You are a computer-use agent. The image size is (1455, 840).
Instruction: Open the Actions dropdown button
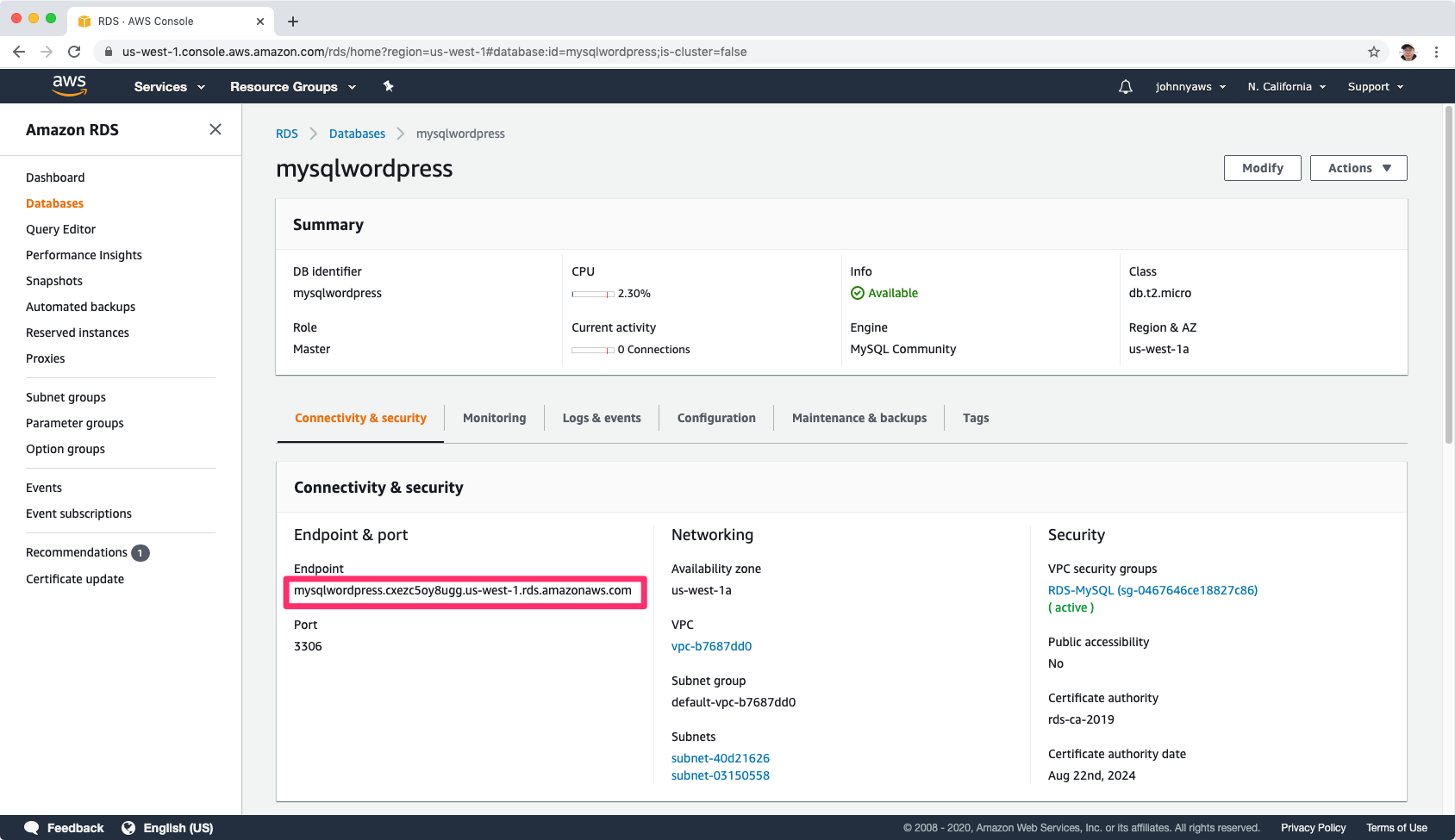coord(1358,168)
